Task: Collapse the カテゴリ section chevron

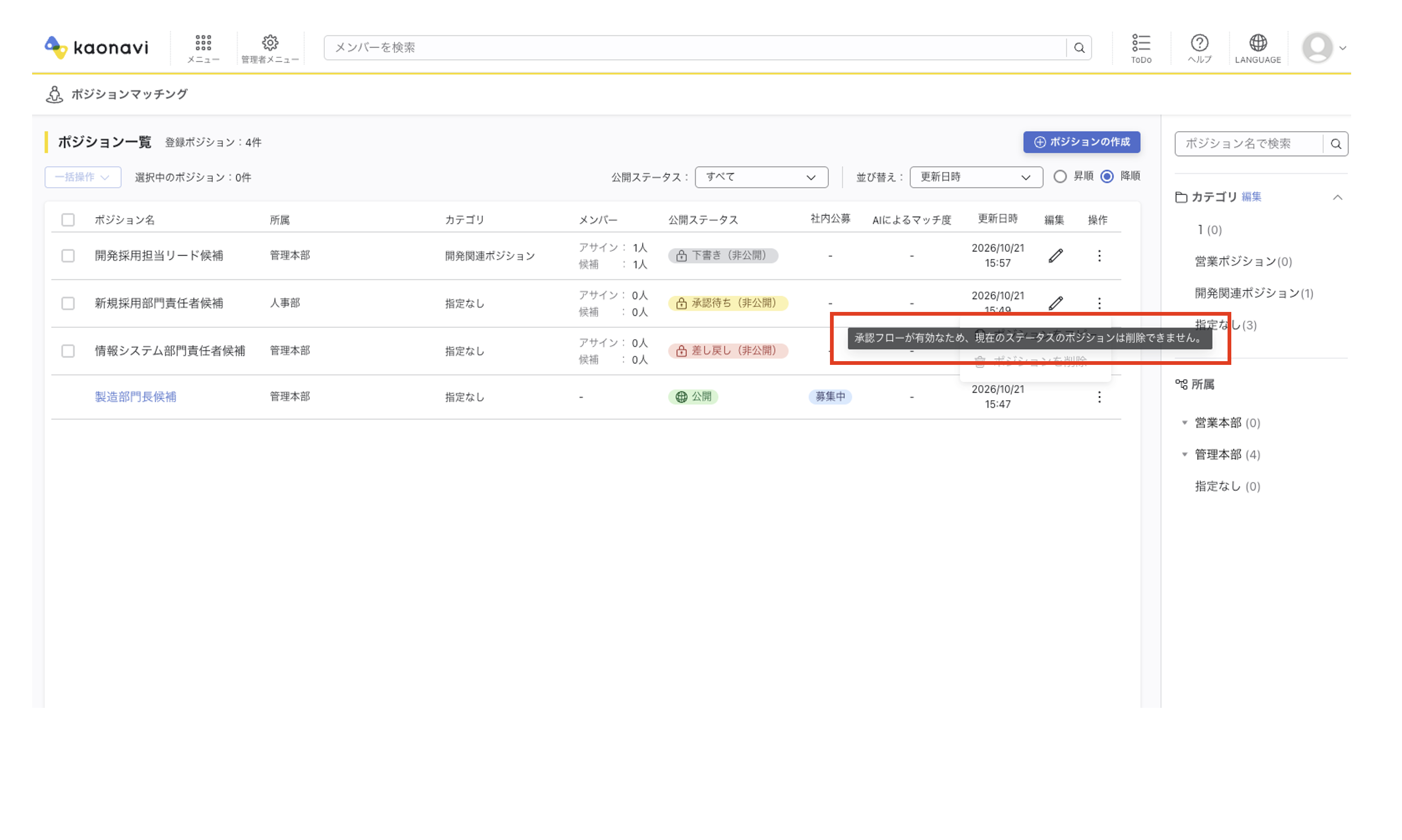Action: click(1337, 197)
